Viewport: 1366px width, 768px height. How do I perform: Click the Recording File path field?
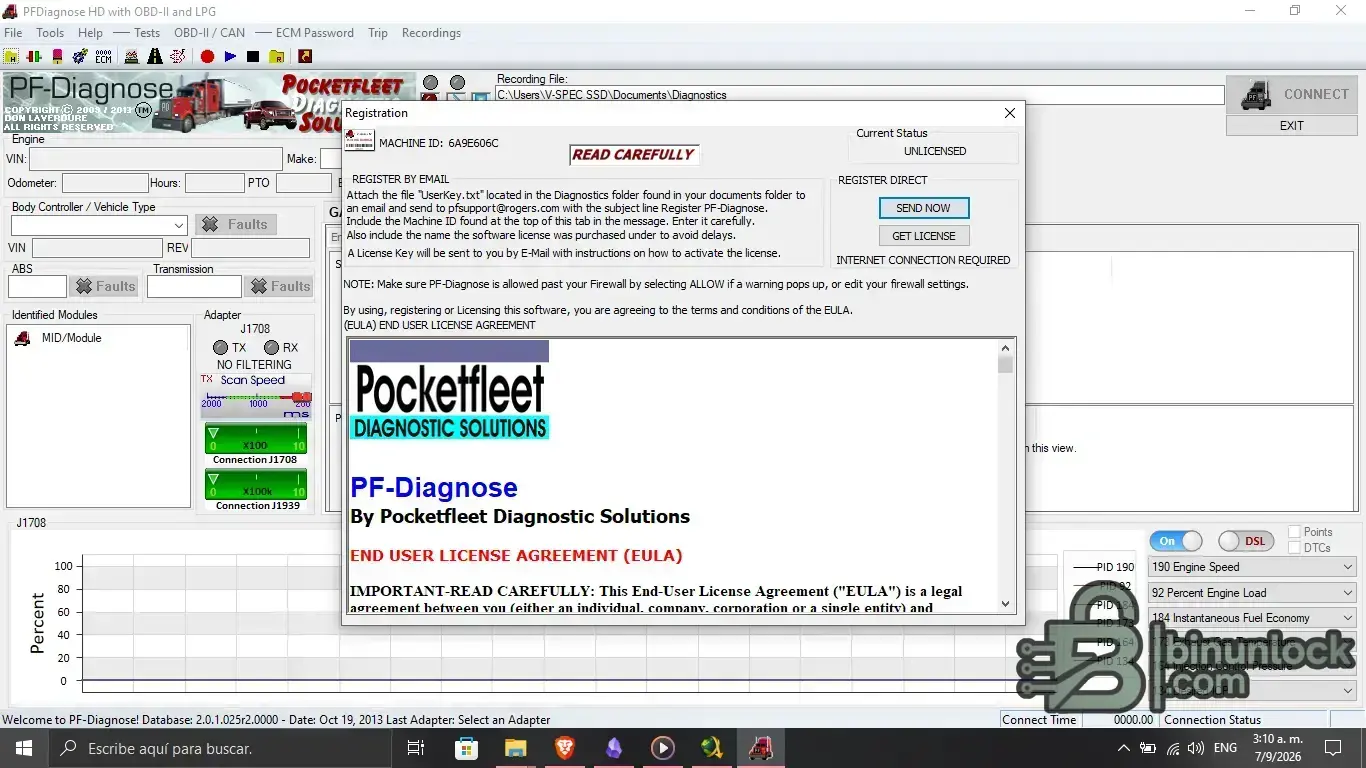[860, 95]
